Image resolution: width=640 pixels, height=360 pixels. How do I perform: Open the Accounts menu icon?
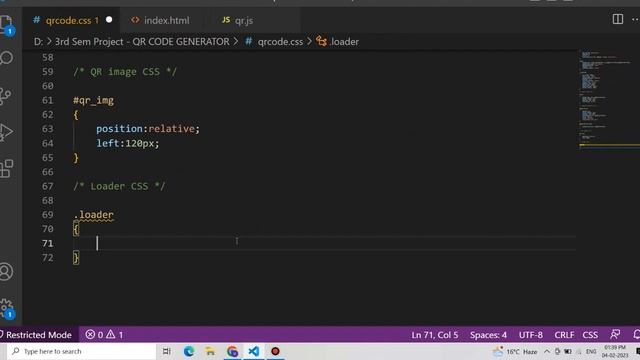click(x=6, y=271)
